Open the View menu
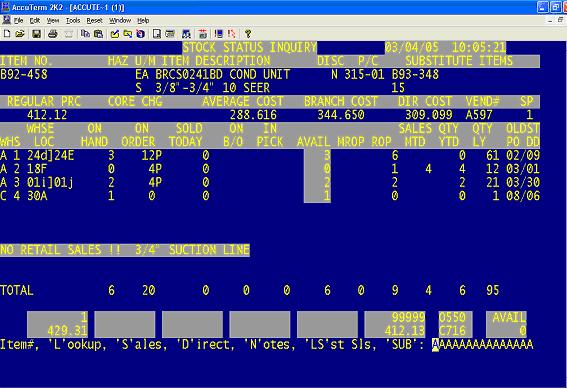Screen dimensions: 567x389 pos(53,21)
